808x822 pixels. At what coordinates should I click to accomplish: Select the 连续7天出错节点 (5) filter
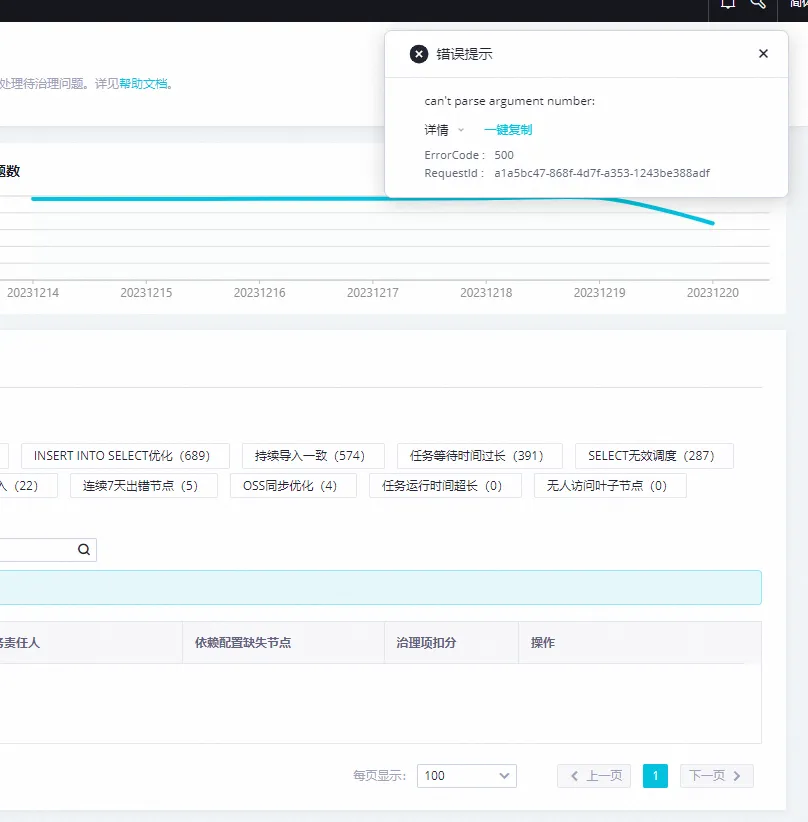click(x=144, y=485)
